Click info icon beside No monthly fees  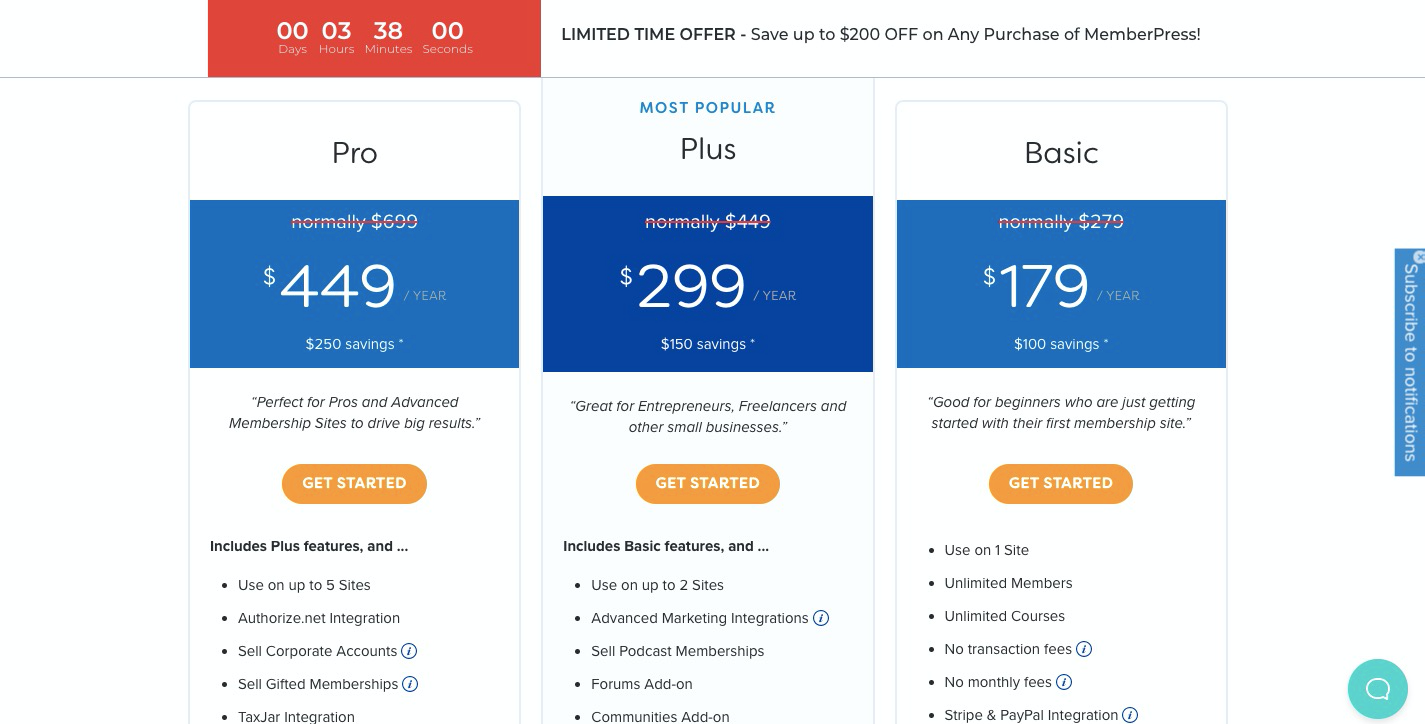pos(1064,682)
